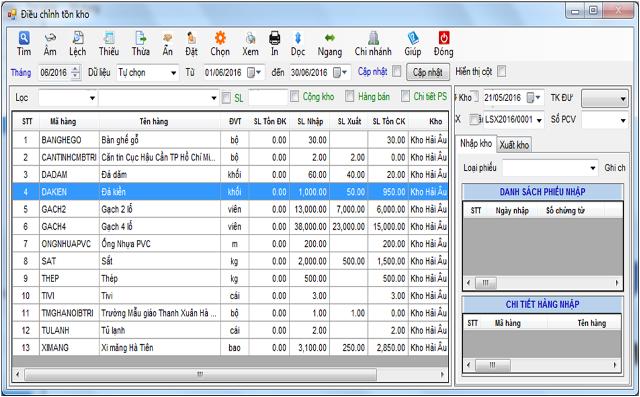
Task: Click the Dọc vertical layout icon
Action: click(298, 38)
